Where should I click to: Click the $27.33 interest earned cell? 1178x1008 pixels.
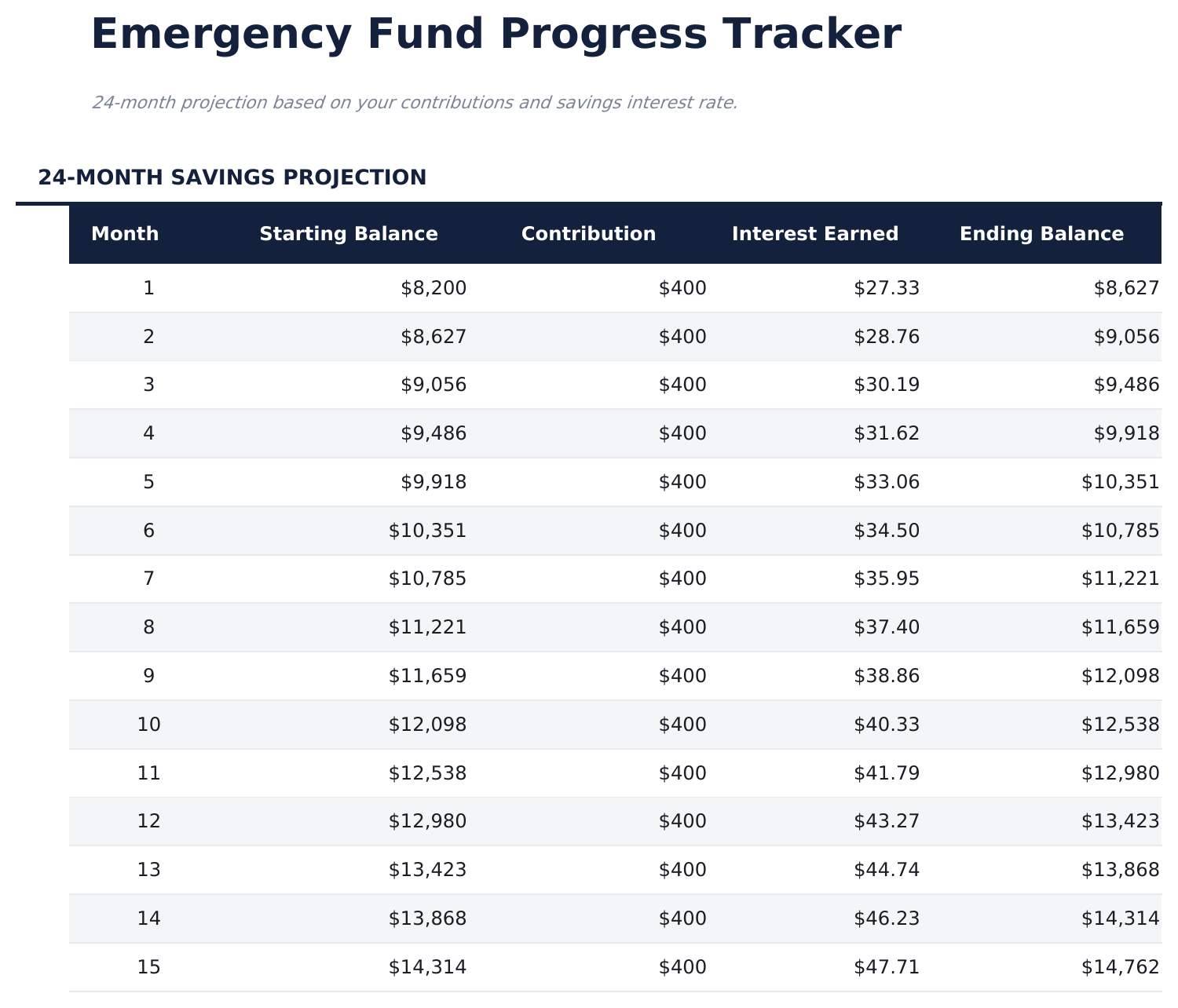click(x=887, y=288)
